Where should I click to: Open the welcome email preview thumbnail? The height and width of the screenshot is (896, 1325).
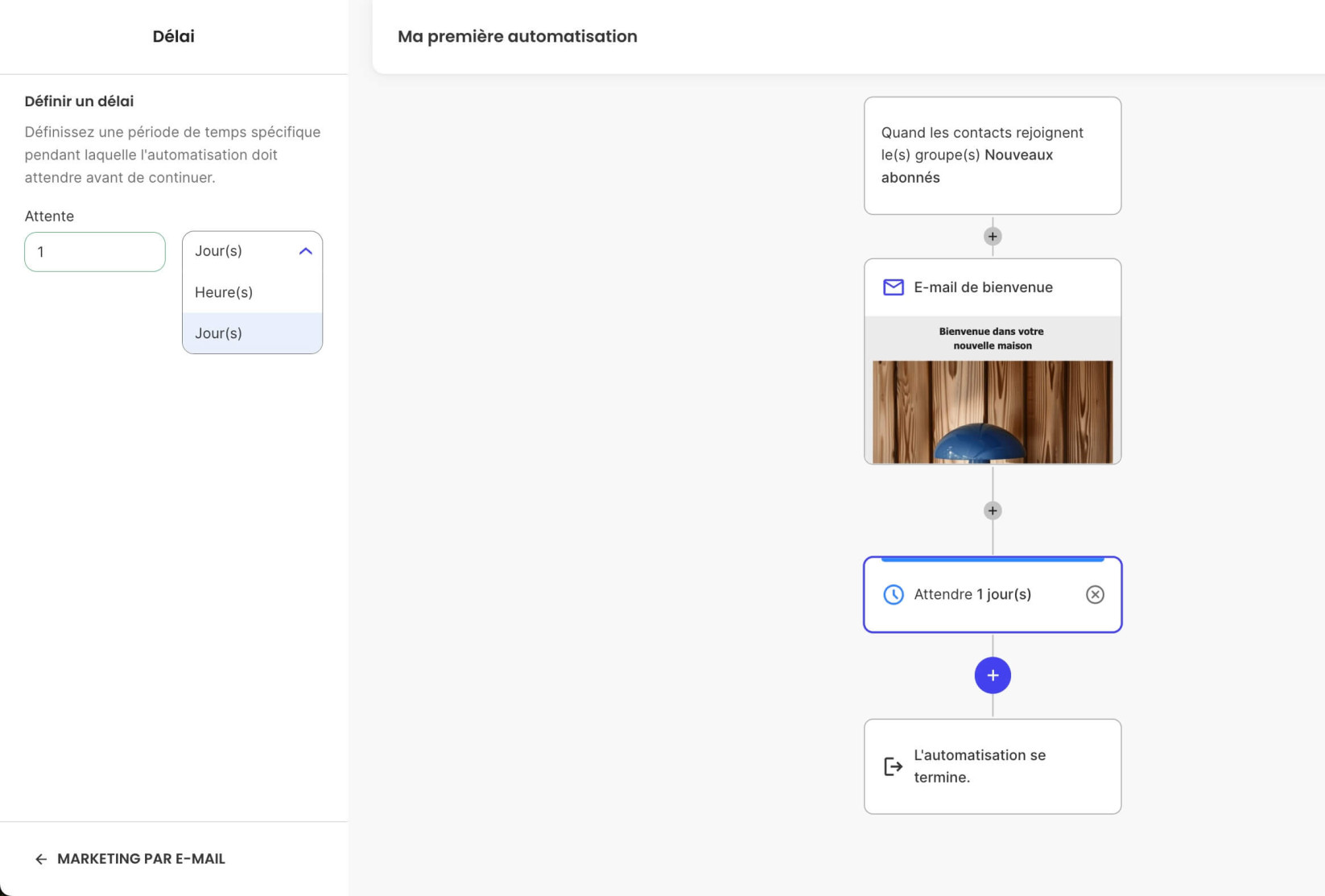(993, 390)
